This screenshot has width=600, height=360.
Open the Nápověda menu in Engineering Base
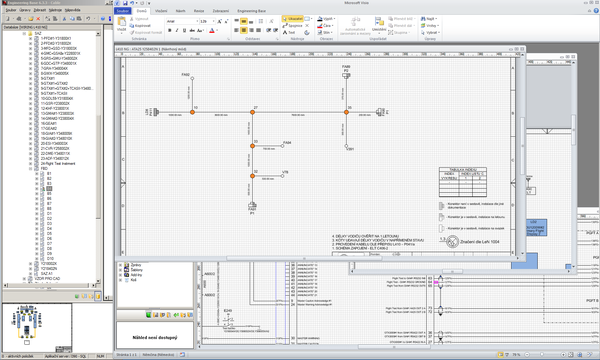(73, 10)
